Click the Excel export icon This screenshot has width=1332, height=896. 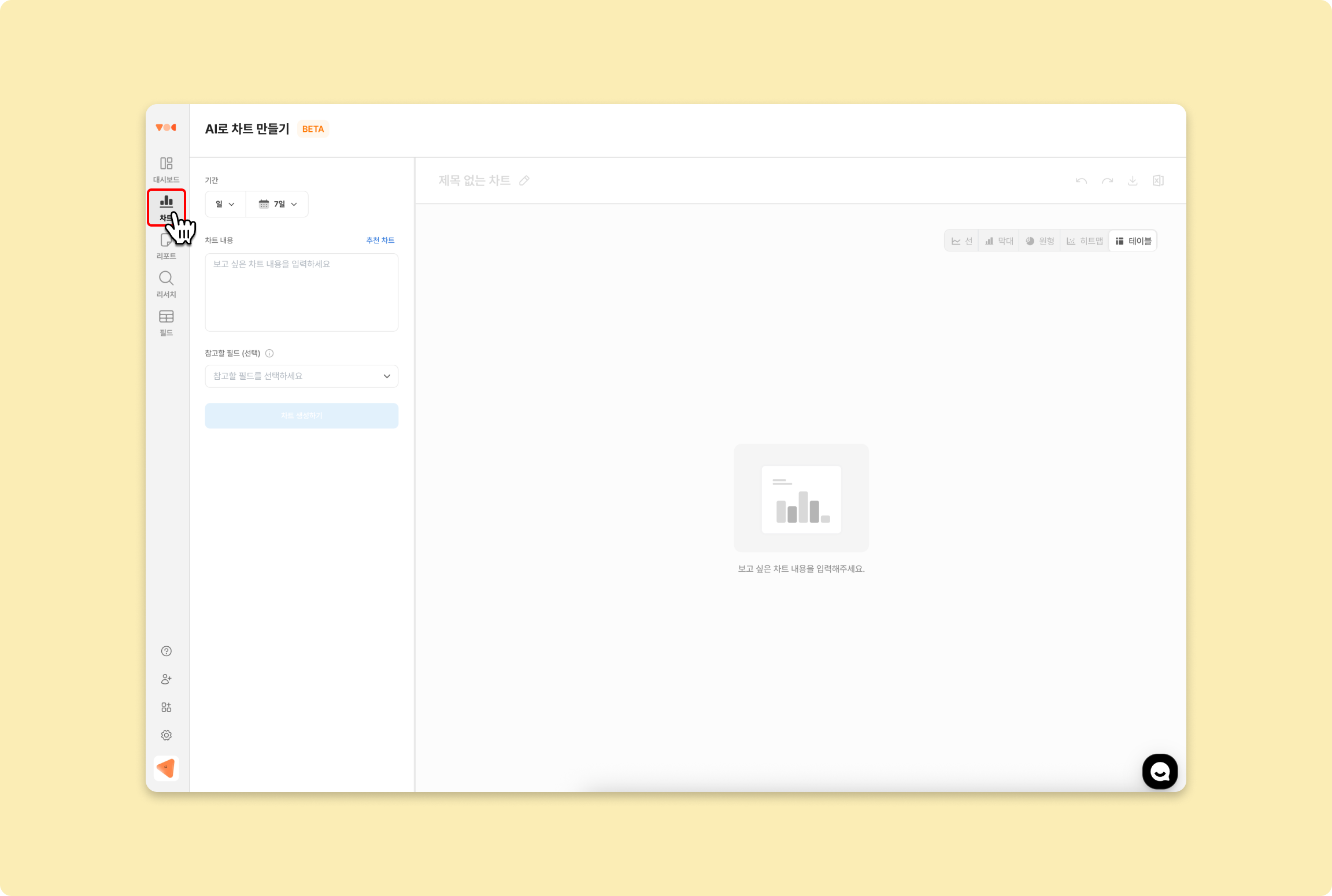pos(1158,181)
